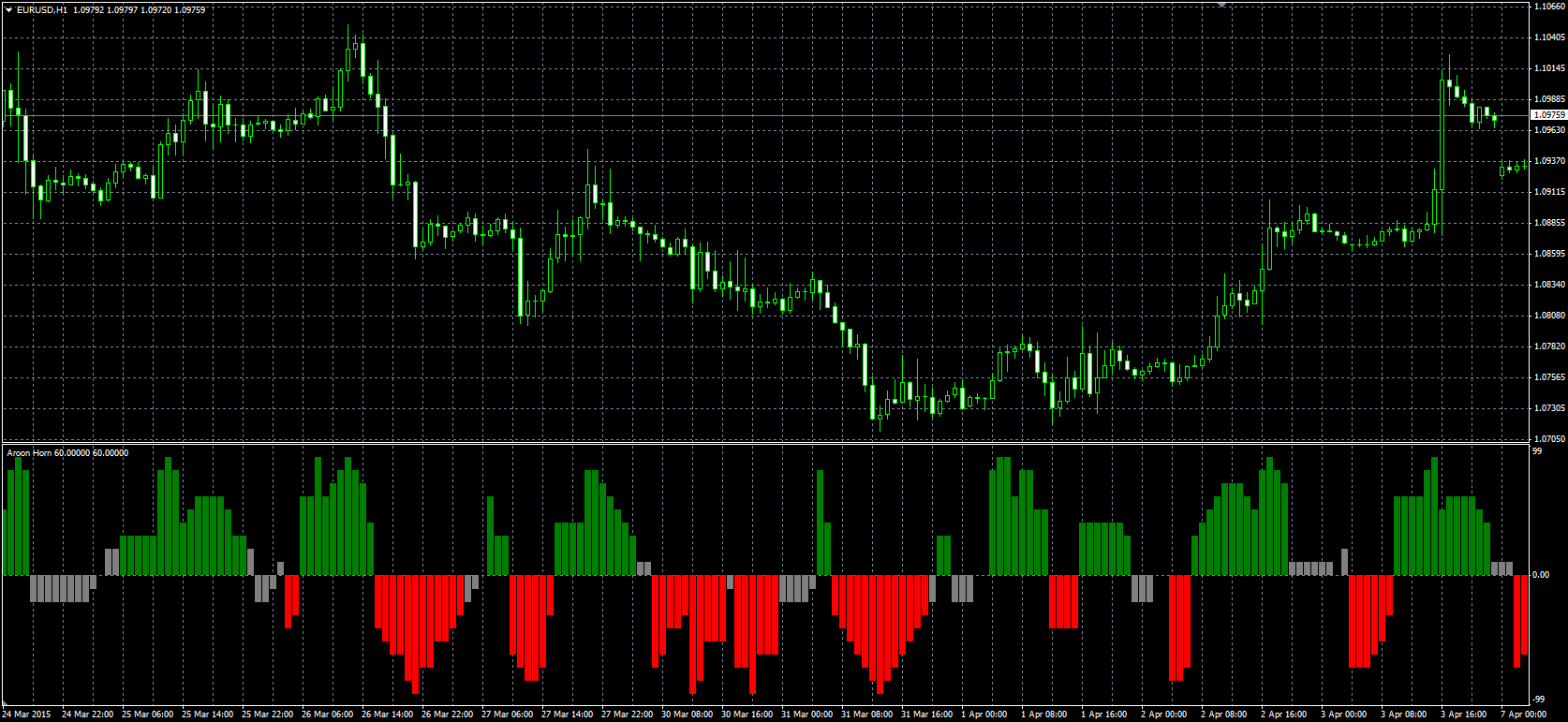The width and height of the screenshot is (1568, 722).
Task: Click the gray chart shift marker at top edge
Action: pos(1221,5)
